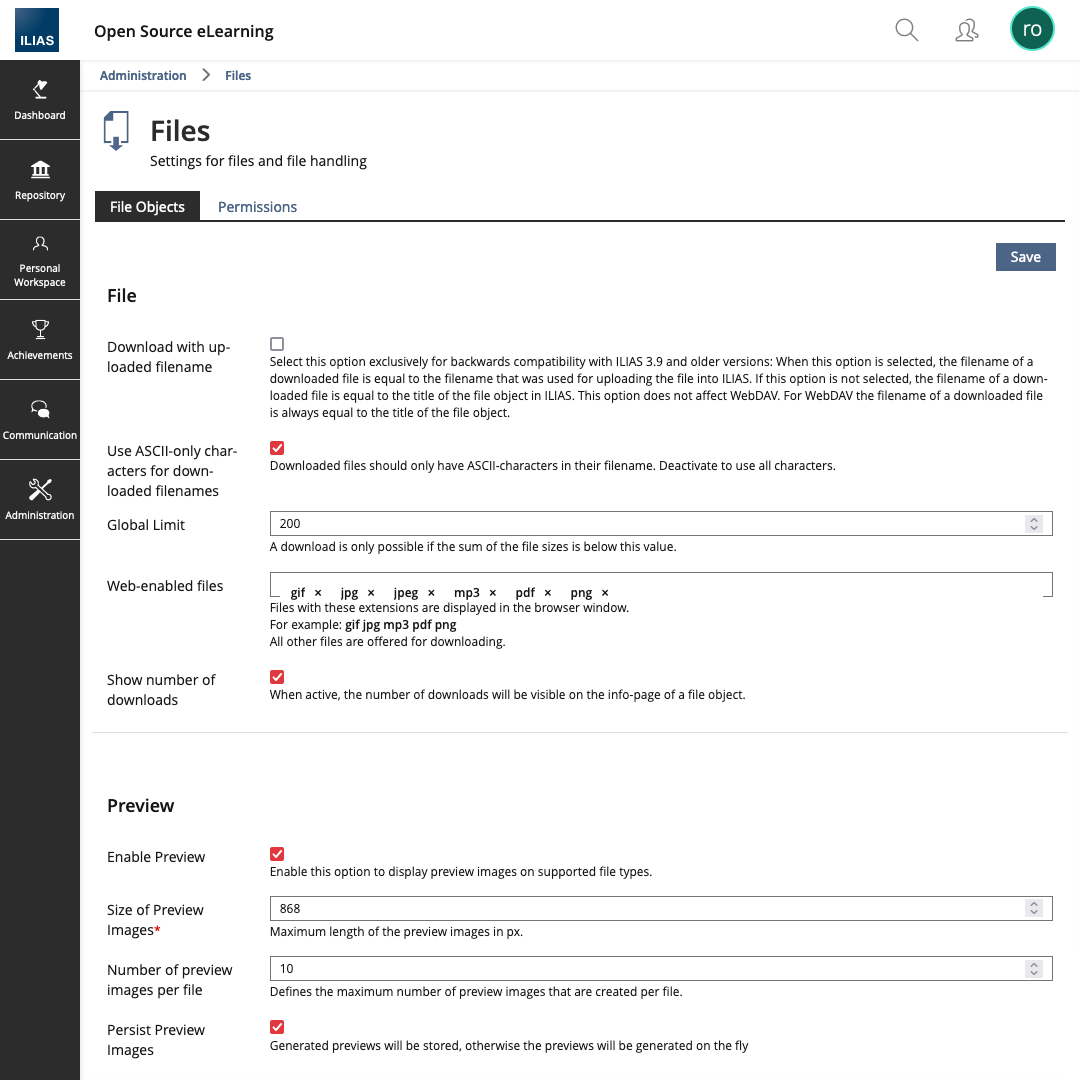Screen dimensions: 1080x1080
Task: Remove the mp3 extension tag
Action: pos(492,592)
